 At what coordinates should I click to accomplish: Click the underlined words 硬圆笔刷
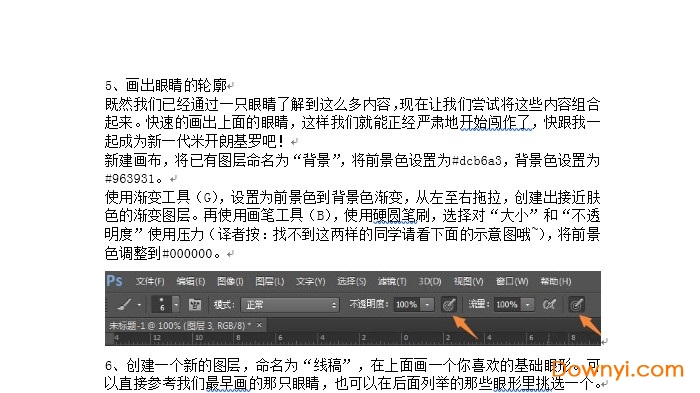click(401, 216)
